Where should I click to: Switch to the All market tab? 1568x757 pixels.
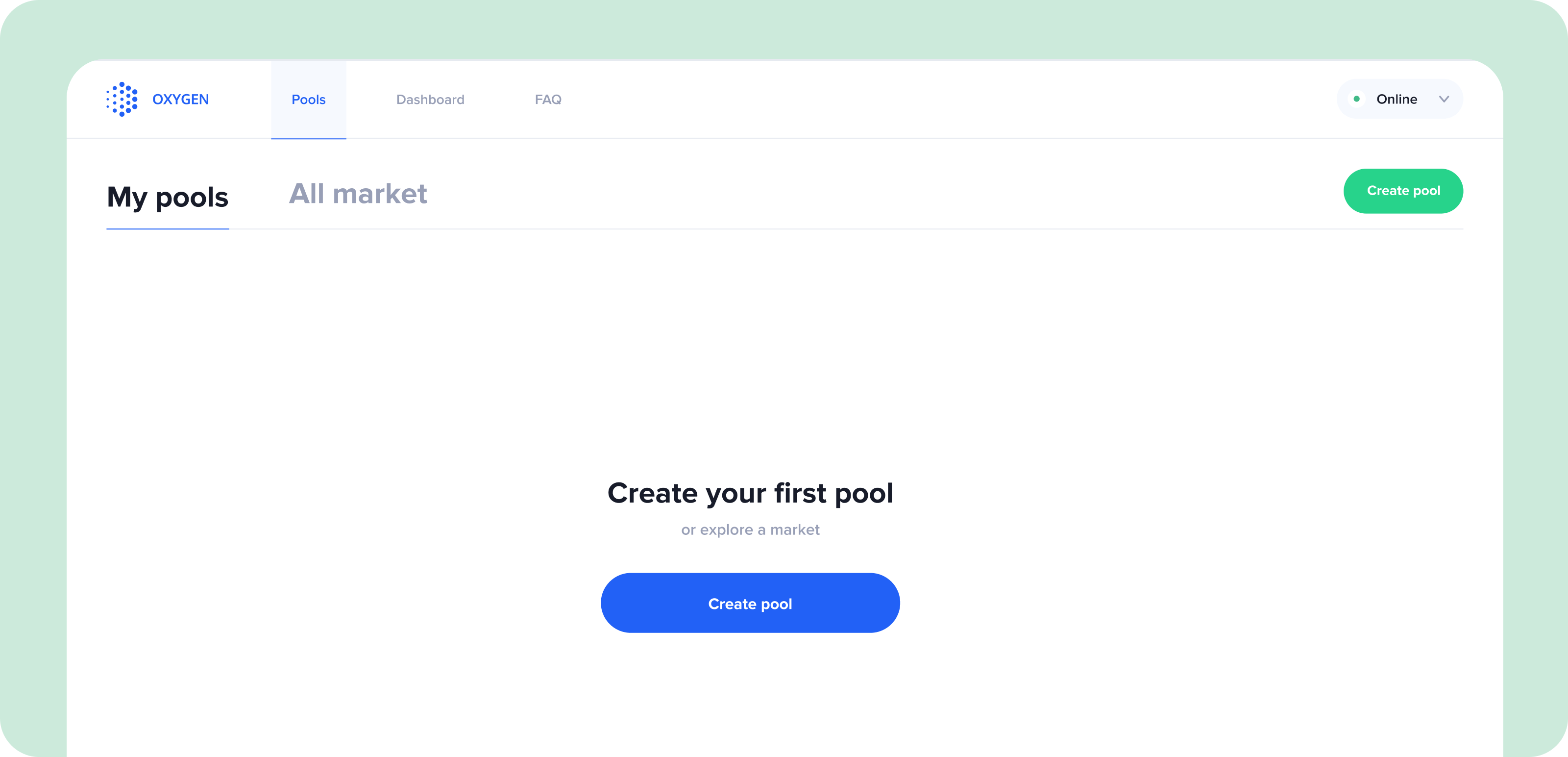pyautogui.click(x=358, y=194)
